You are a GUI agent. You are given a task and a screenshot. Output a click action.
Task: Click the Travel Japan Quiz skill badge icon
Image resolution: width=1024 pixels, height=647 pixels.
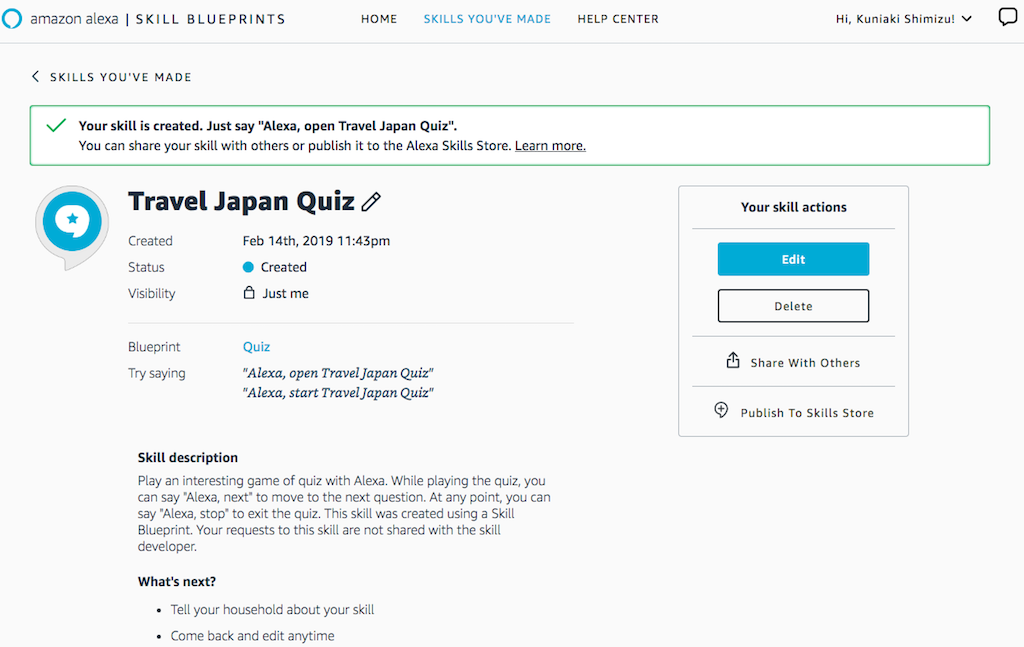pos(72,227)
